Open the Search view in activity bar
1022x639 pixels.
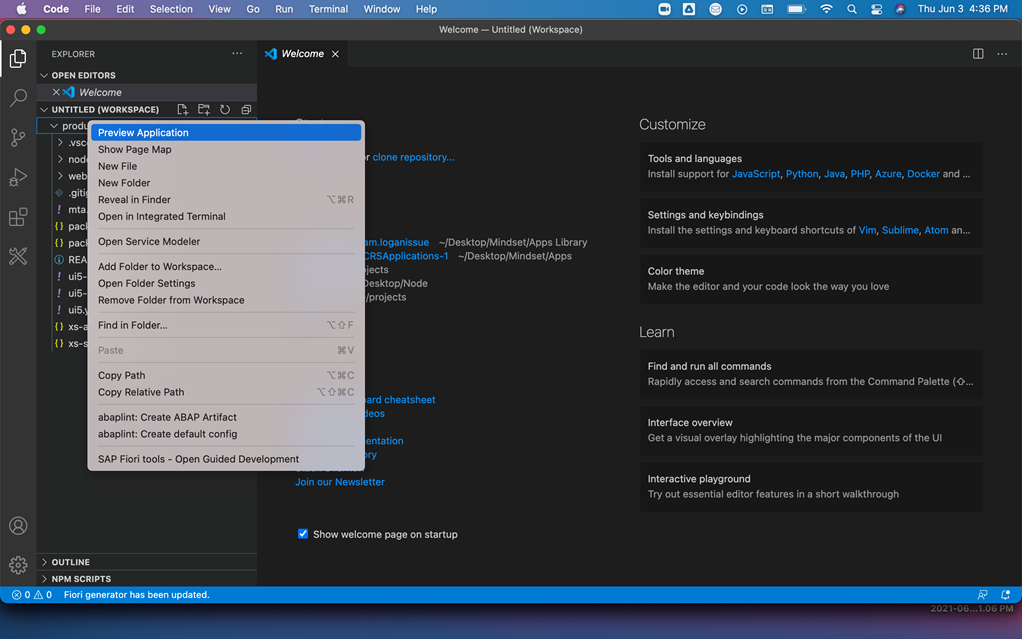[18, 98]
